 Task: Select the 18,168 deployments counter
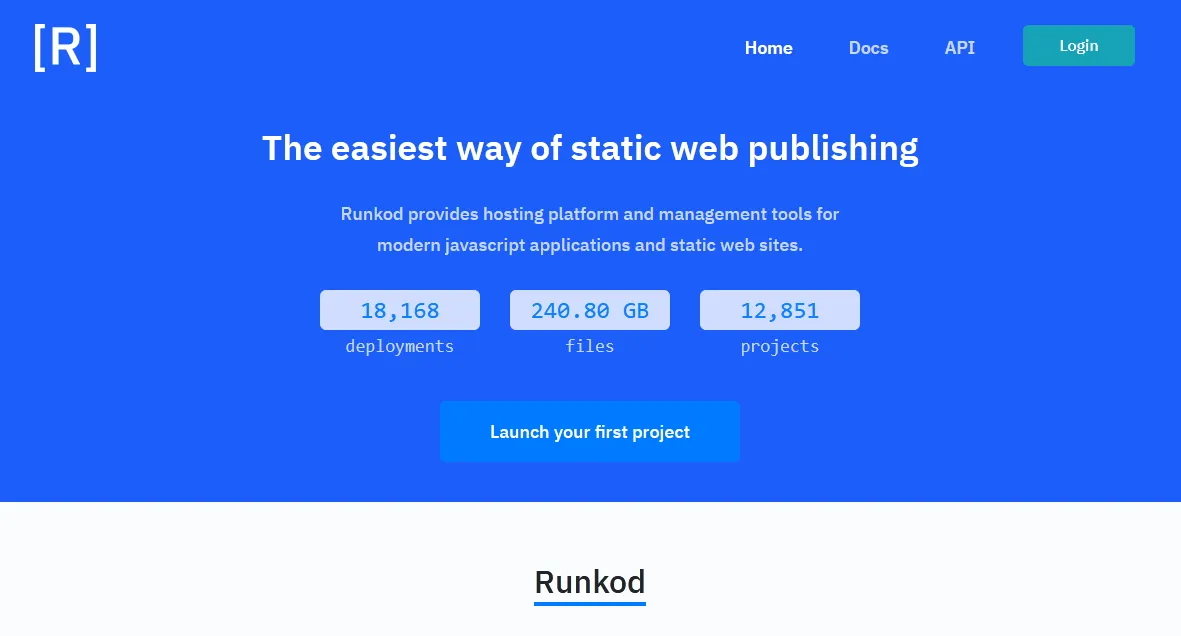[x=400, y=310]
